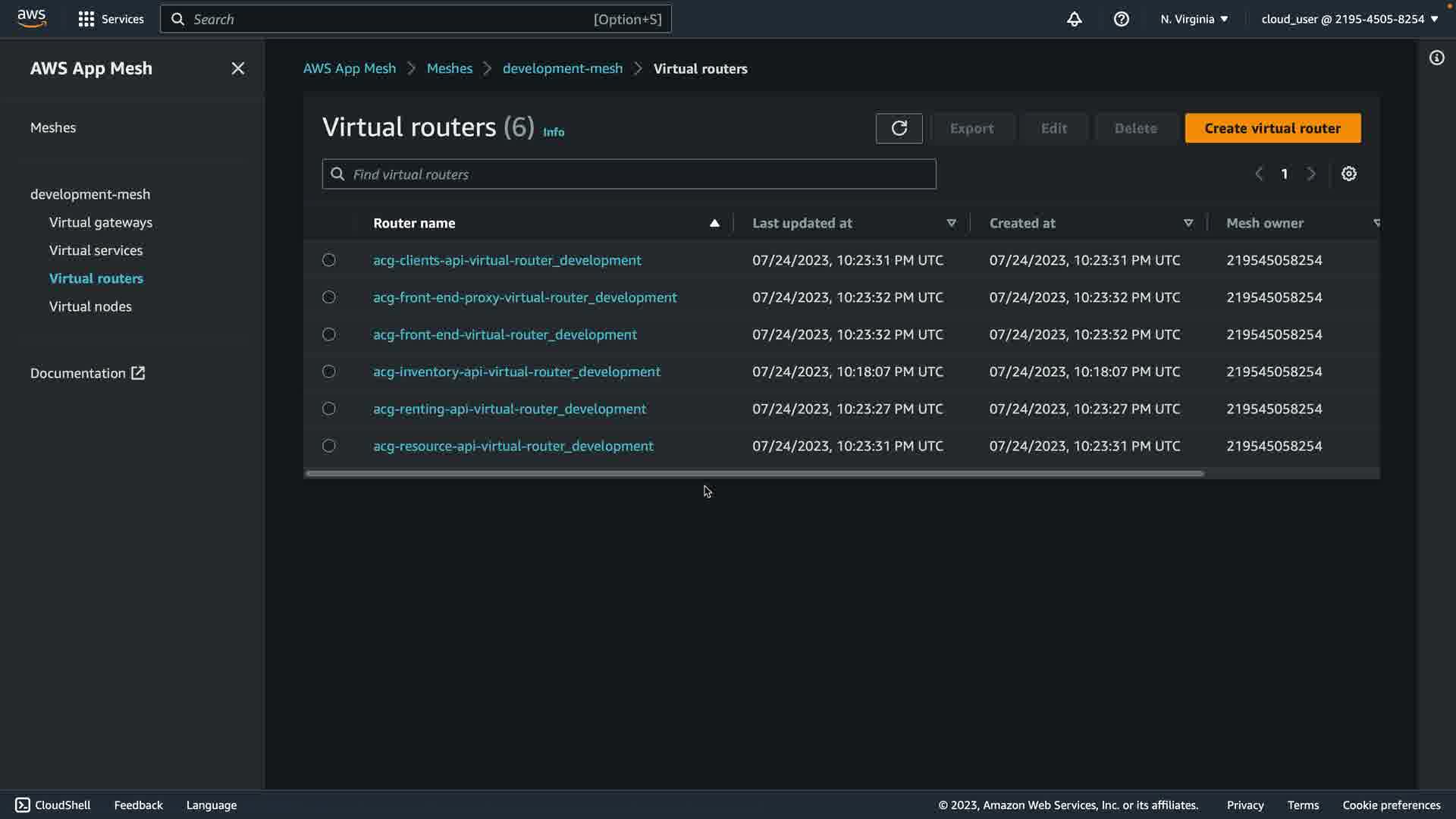
Task: Open acg-front-end-proxy-virtual-router_development link
Action: (x=525, y=297)
